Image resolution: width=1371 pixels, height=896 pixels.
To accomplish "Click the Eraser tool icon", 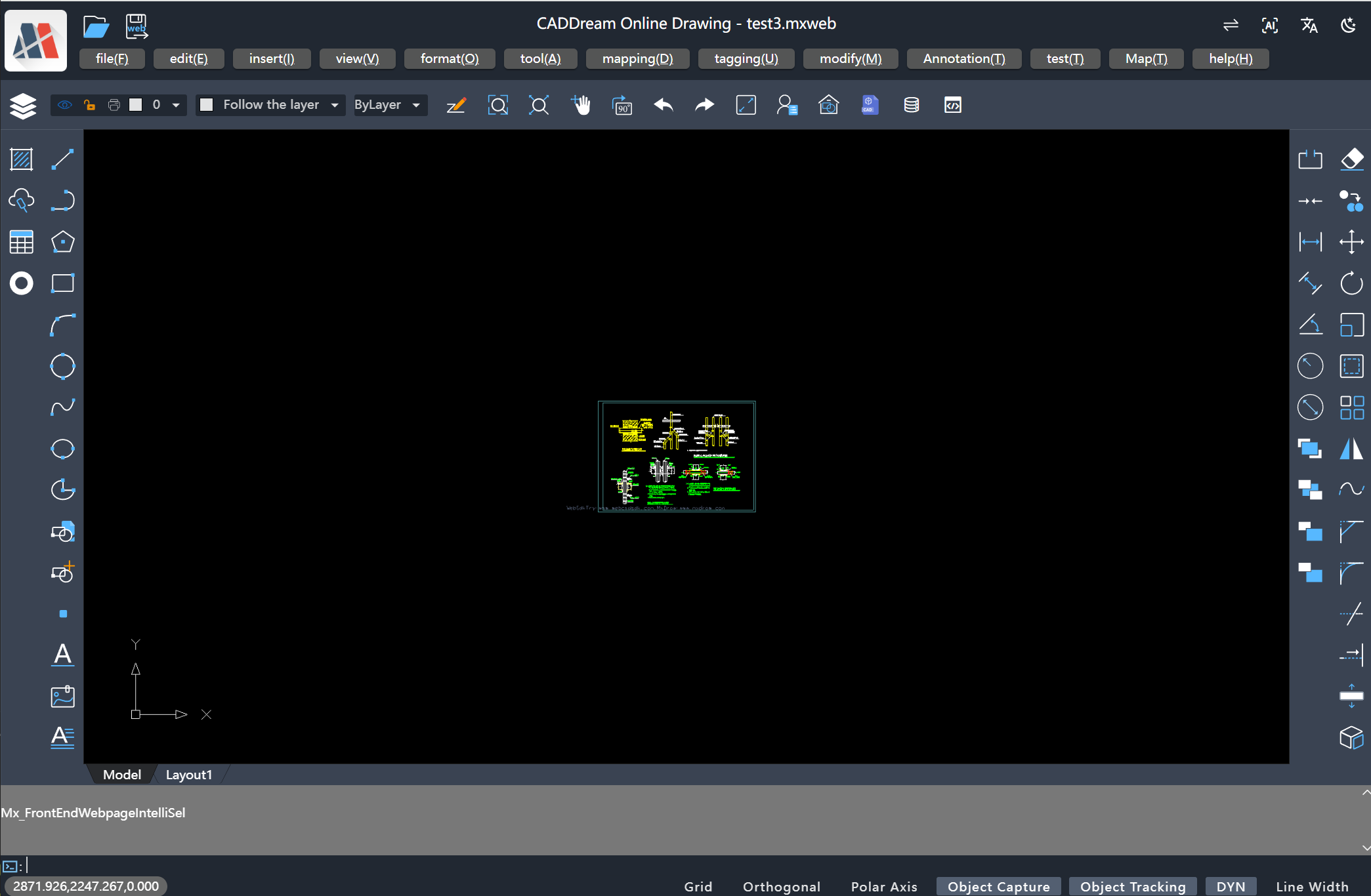I will 1351,159.
